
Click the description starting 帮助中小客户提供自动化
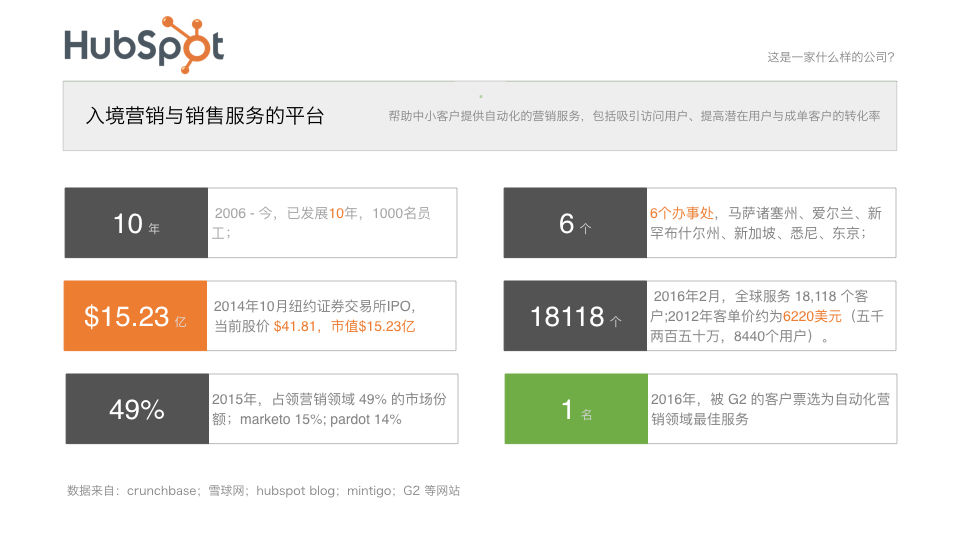click(x=634, y=116)
